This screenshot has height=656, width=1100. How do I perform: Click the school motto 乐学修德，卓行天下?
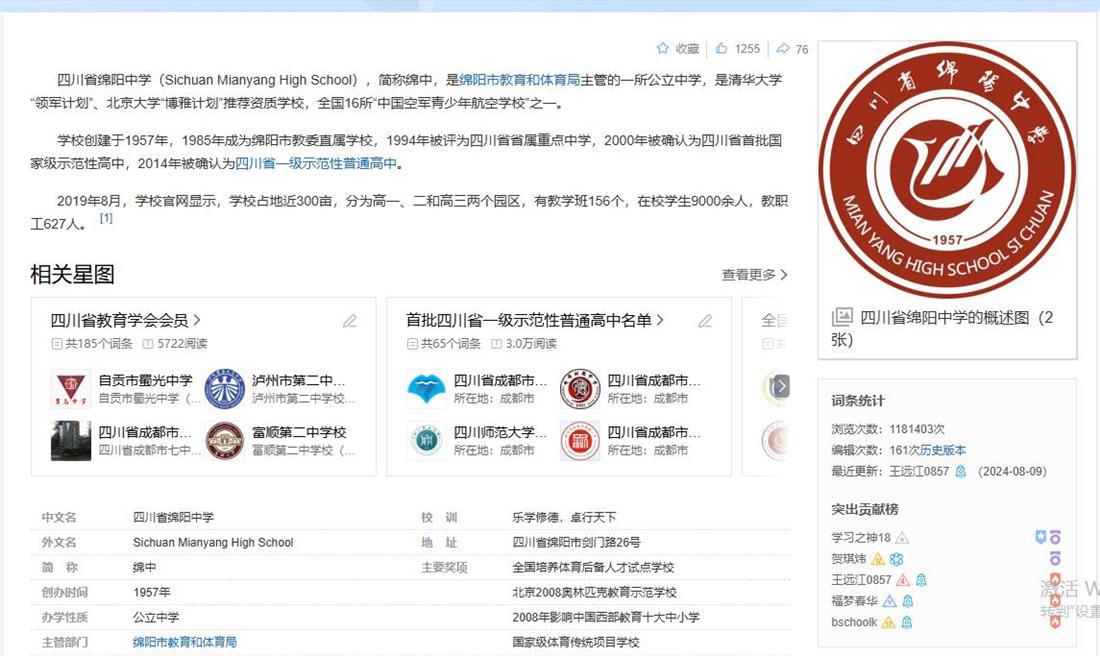pyautogui.click(x=564, y=517)
